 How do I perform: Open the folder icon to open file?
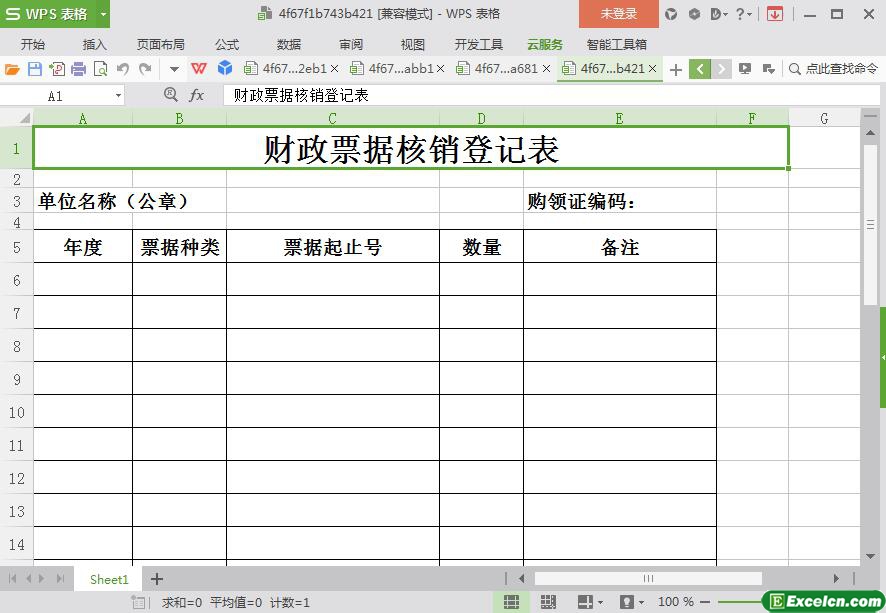tap(12, 69)
